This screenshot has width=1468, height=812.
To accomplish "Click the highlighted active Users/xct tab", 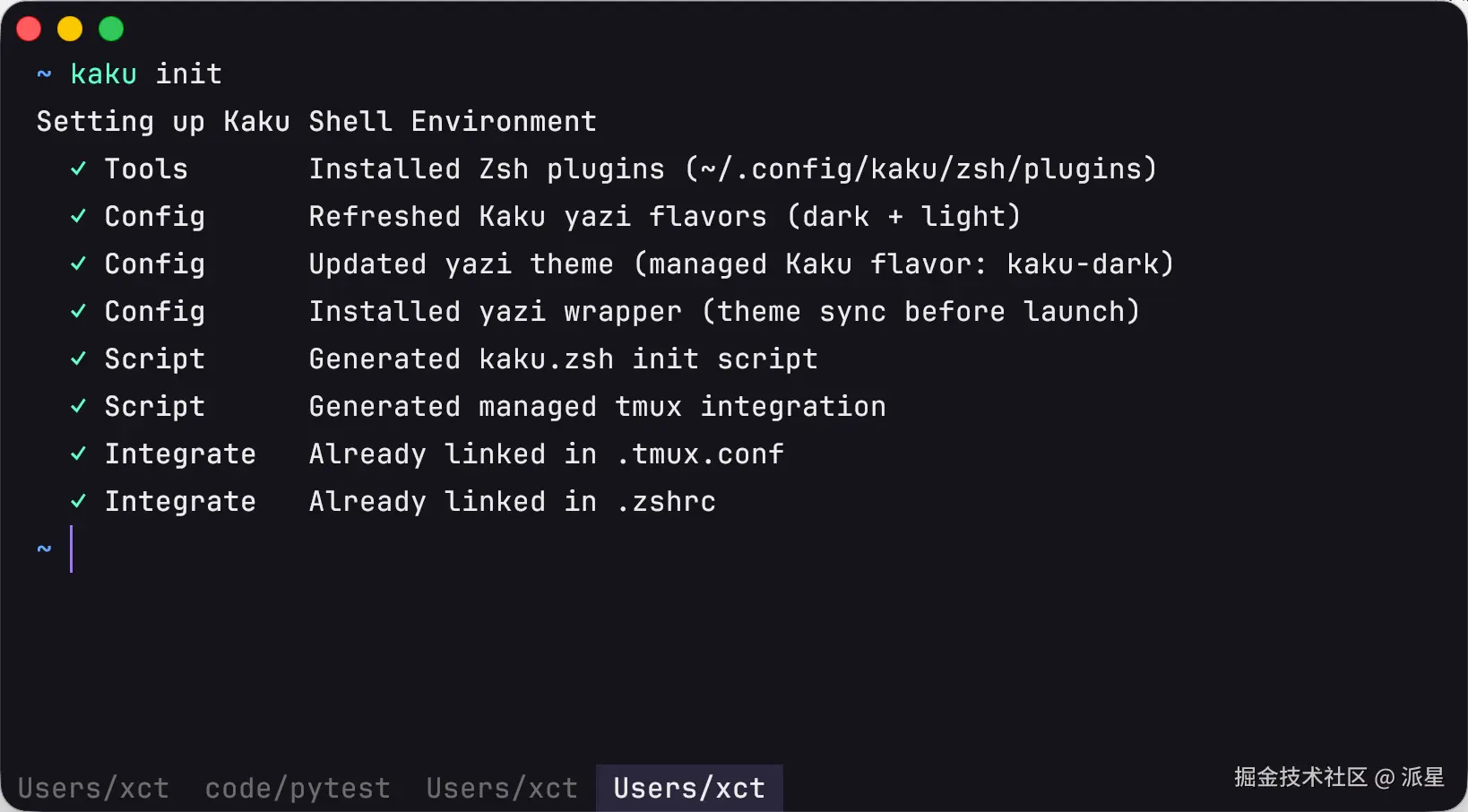I will (x=689, y=788).
